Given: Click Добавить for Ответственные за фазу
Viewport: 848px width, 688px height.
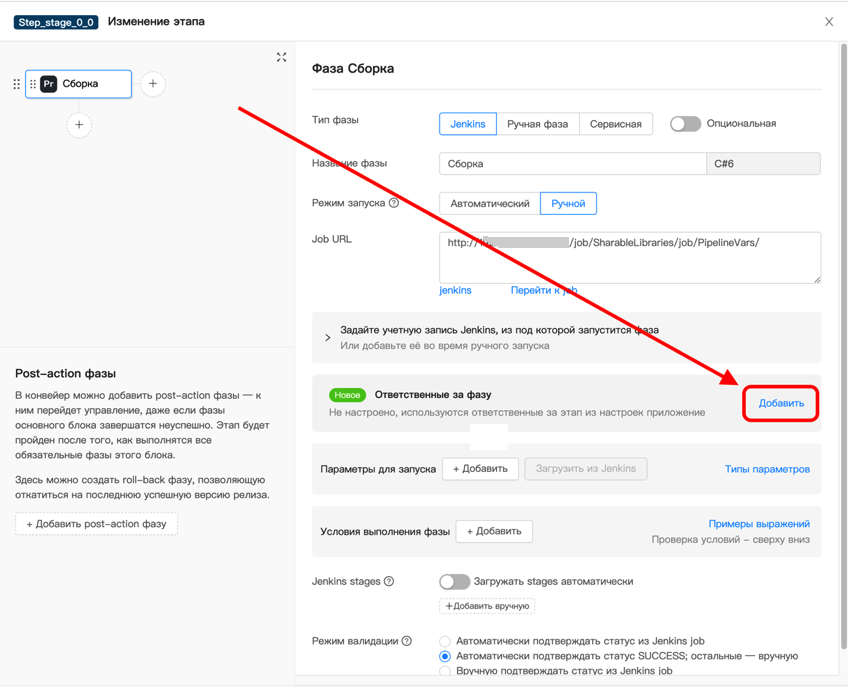Looking at the screenshot, I should (x=780, y=403).
